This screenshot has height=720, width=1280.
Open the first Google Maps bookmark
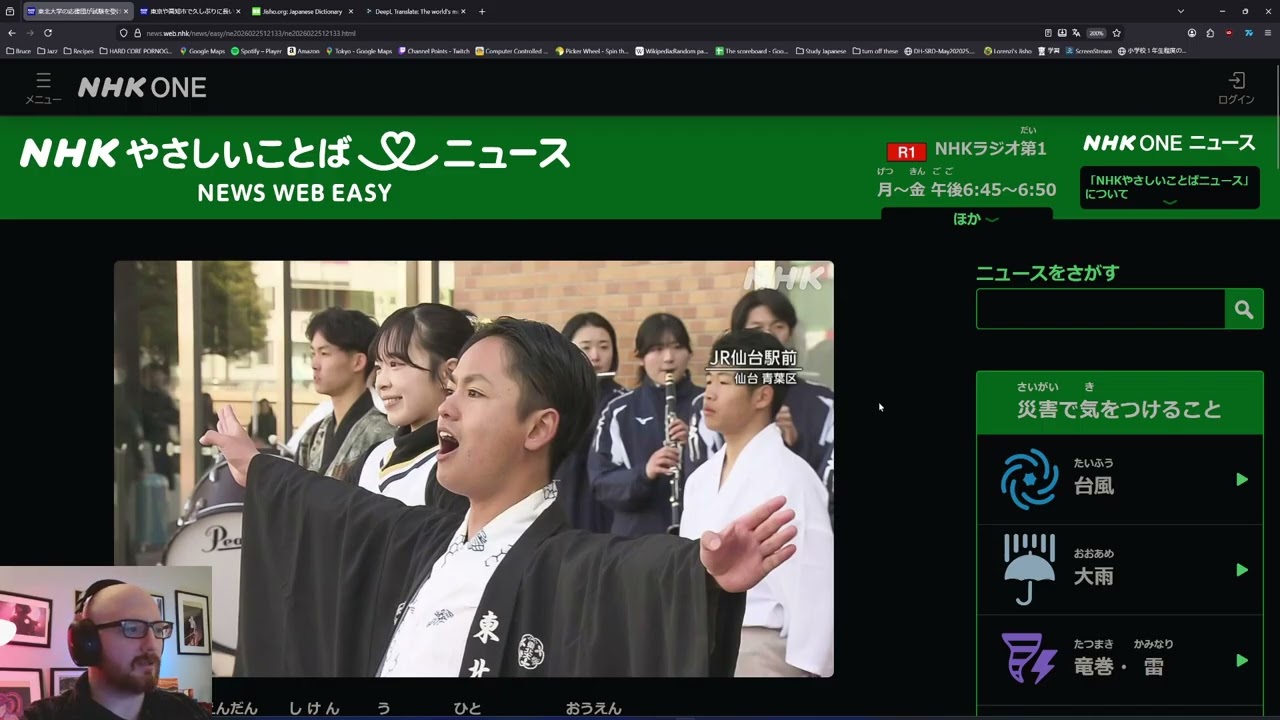(x=202, y=51)
